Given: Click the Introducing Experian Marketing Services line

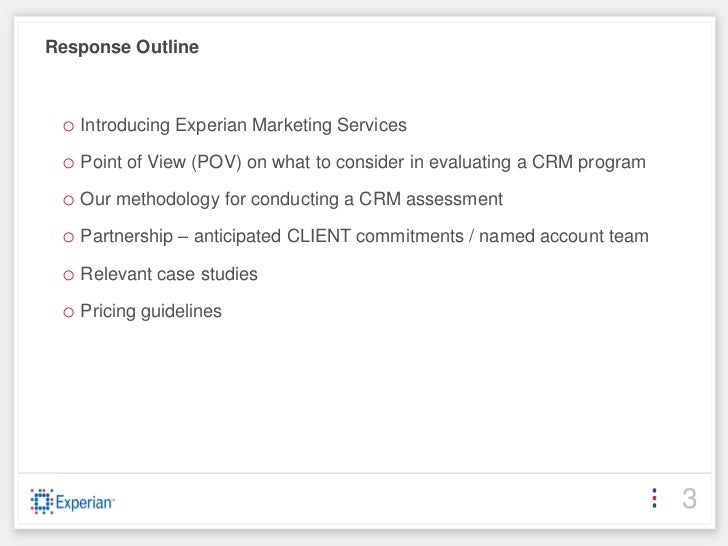Looking at the screenshot, I should click(x=243, y=125).
